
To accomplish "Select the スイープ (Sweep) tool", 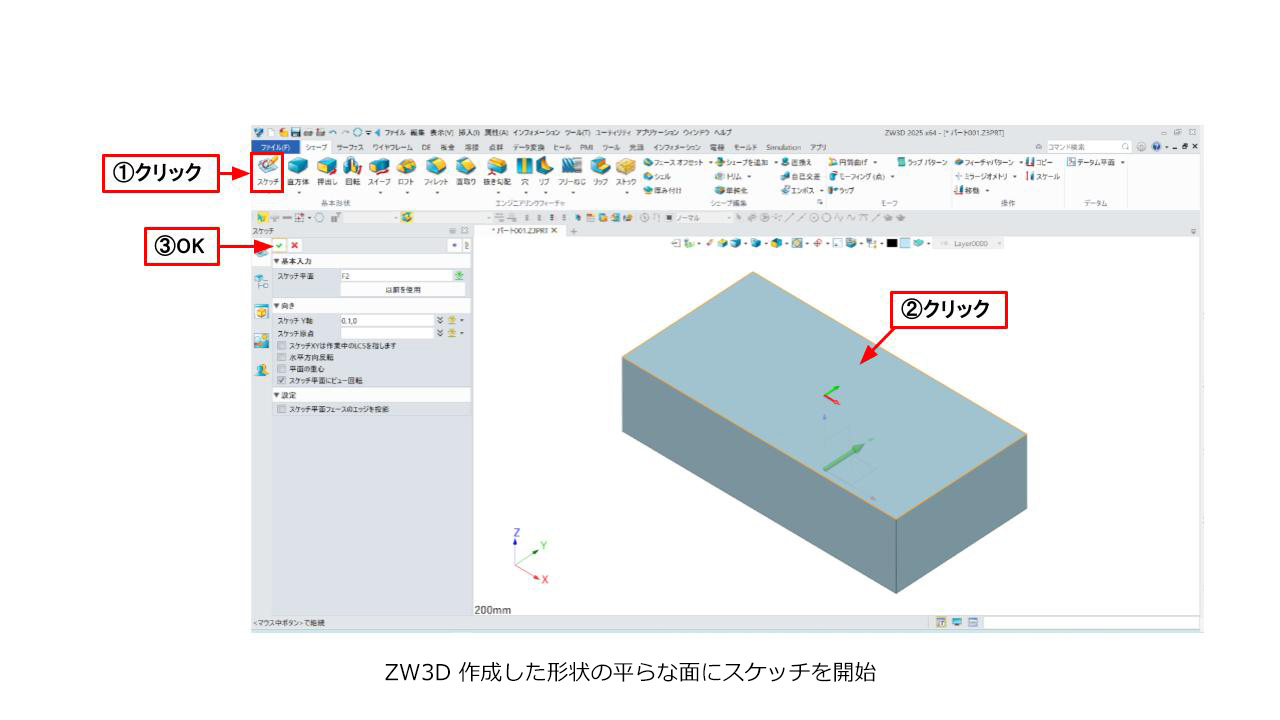I will click(x=379, y=172).
